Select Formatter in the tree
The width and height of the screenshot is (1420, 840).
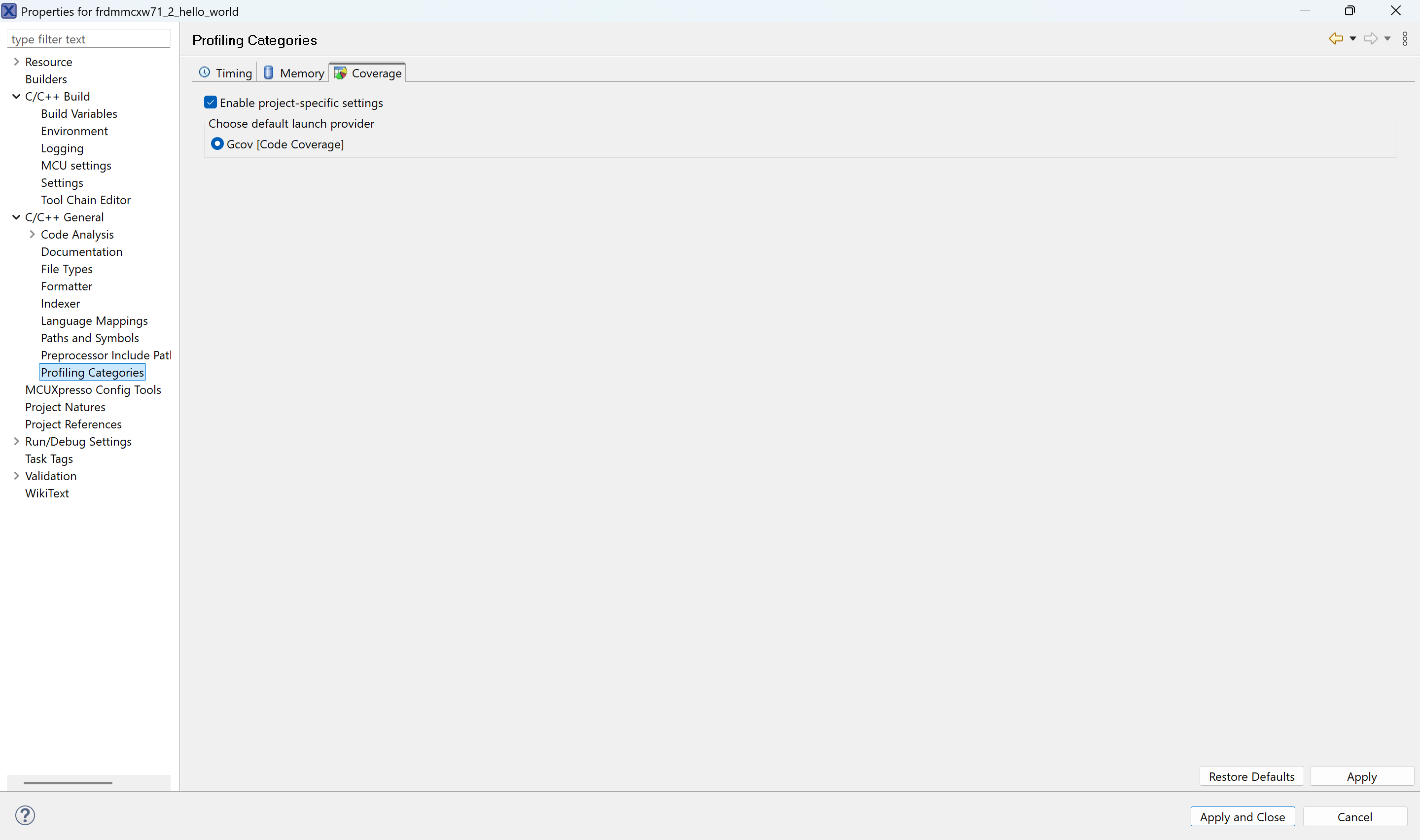click(x=66, y=286)
